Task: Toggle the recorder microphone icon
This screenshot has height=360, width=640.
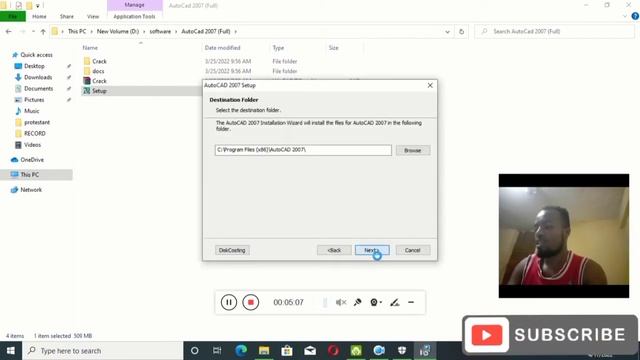Action: [358, 302]
